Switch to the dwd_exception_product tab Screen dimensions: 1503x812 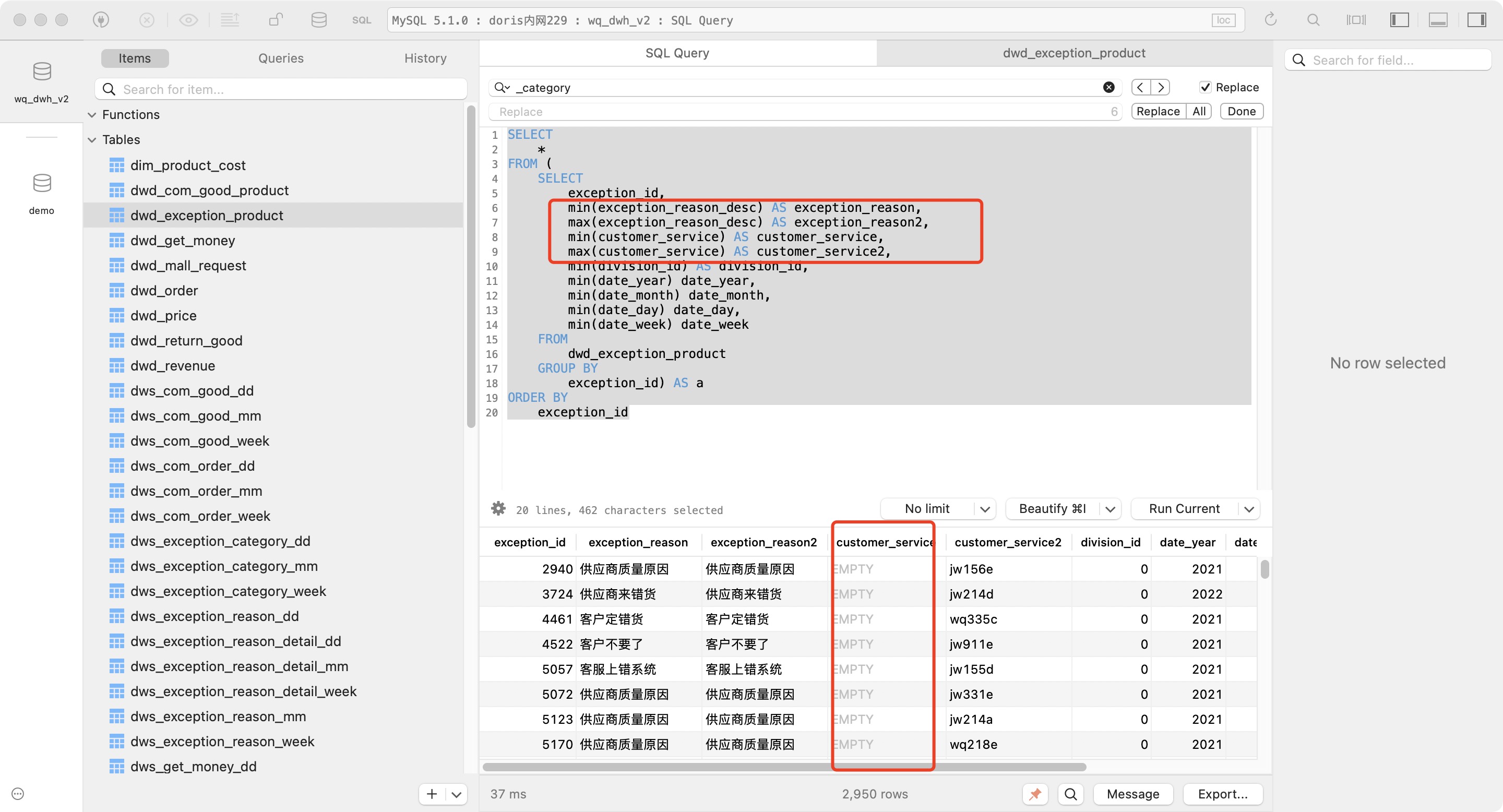(x=1073, y=53)
